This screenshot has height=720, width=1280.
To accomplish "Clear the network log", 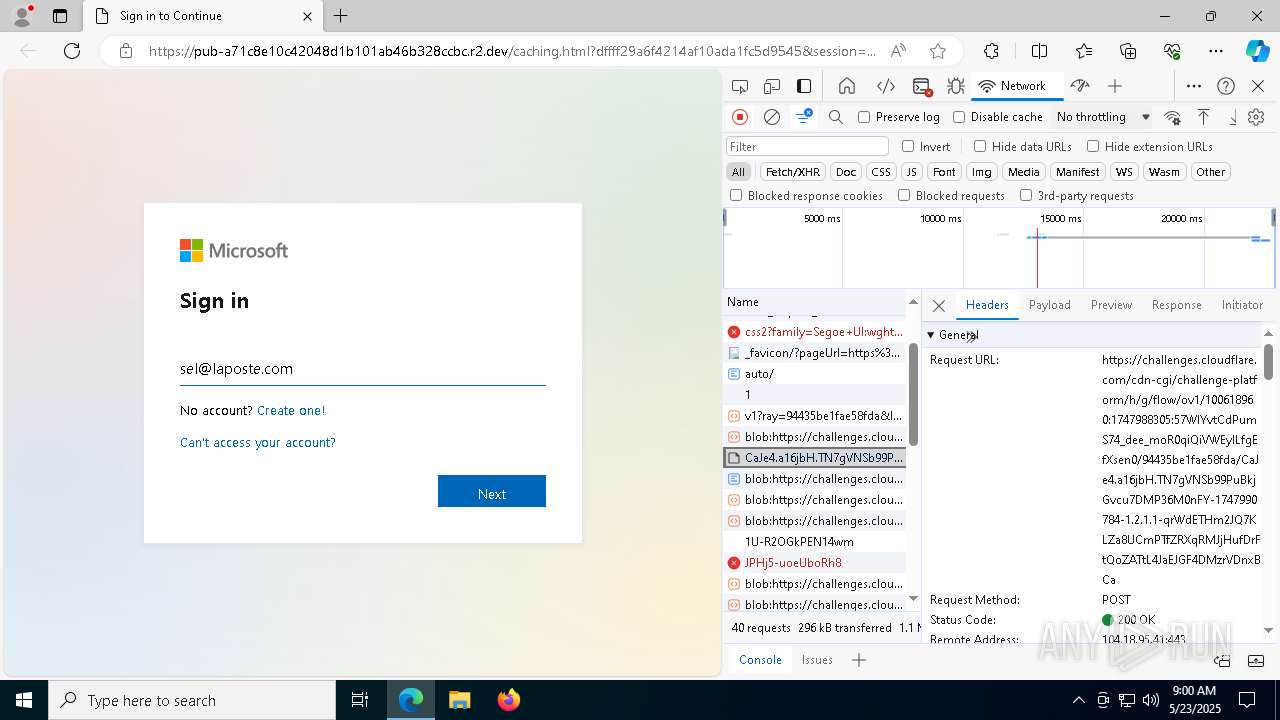I will tap(772, 117).
